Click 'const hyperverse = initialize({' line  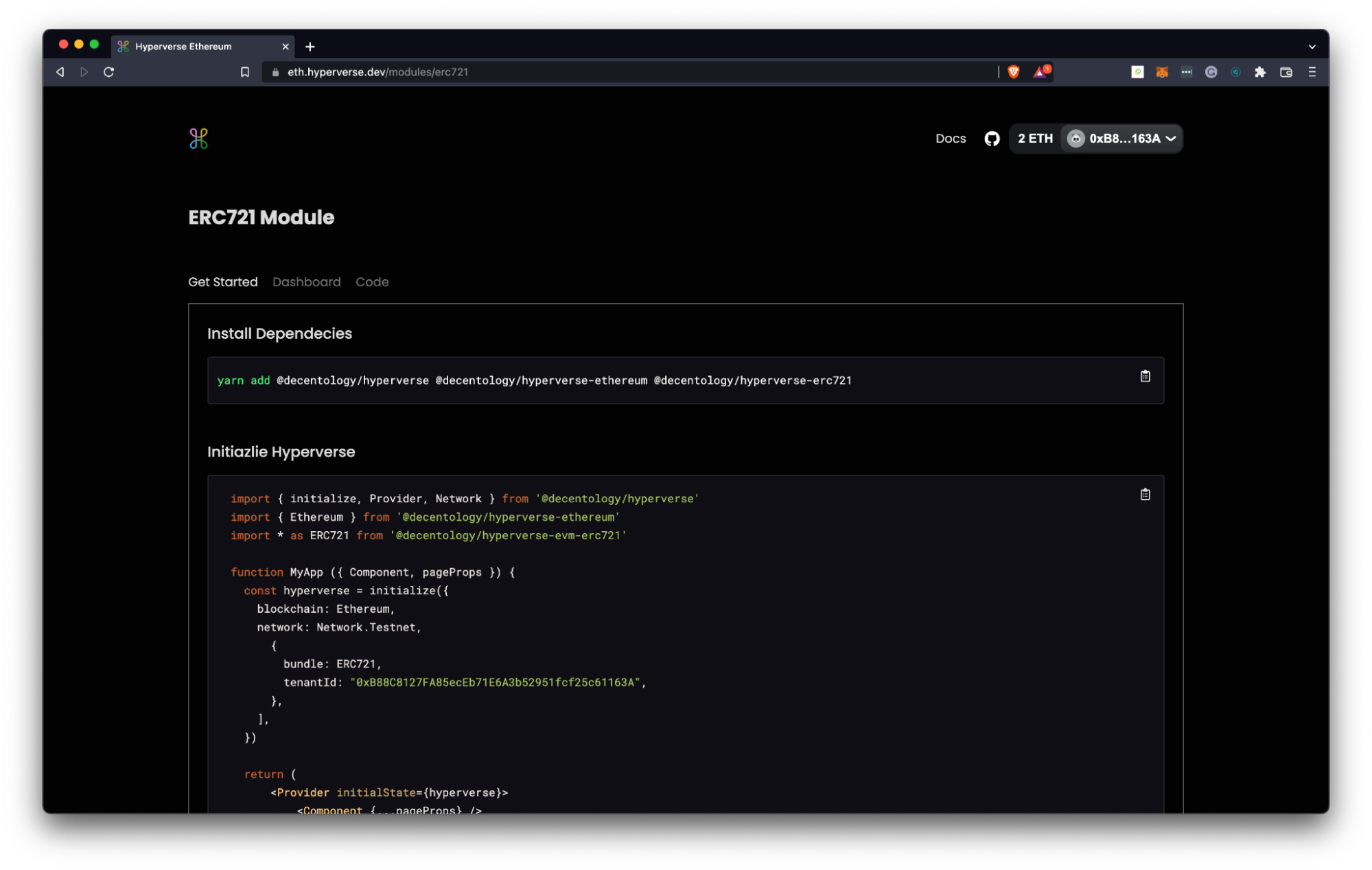(347, 591)
